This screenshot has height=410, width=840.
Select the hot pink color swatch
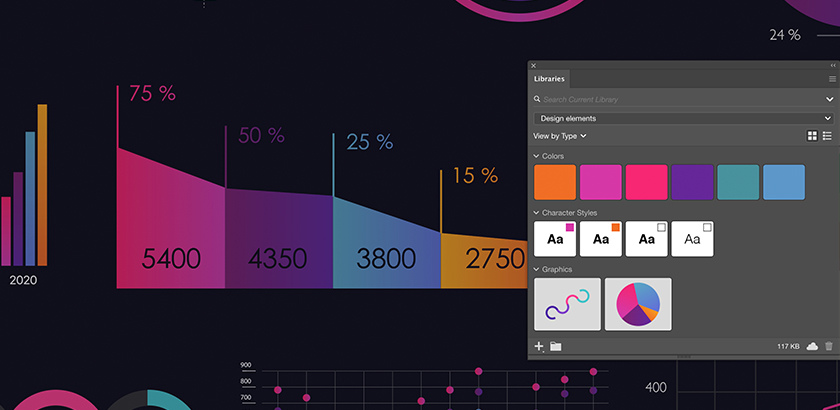click(x=647, y=182)
